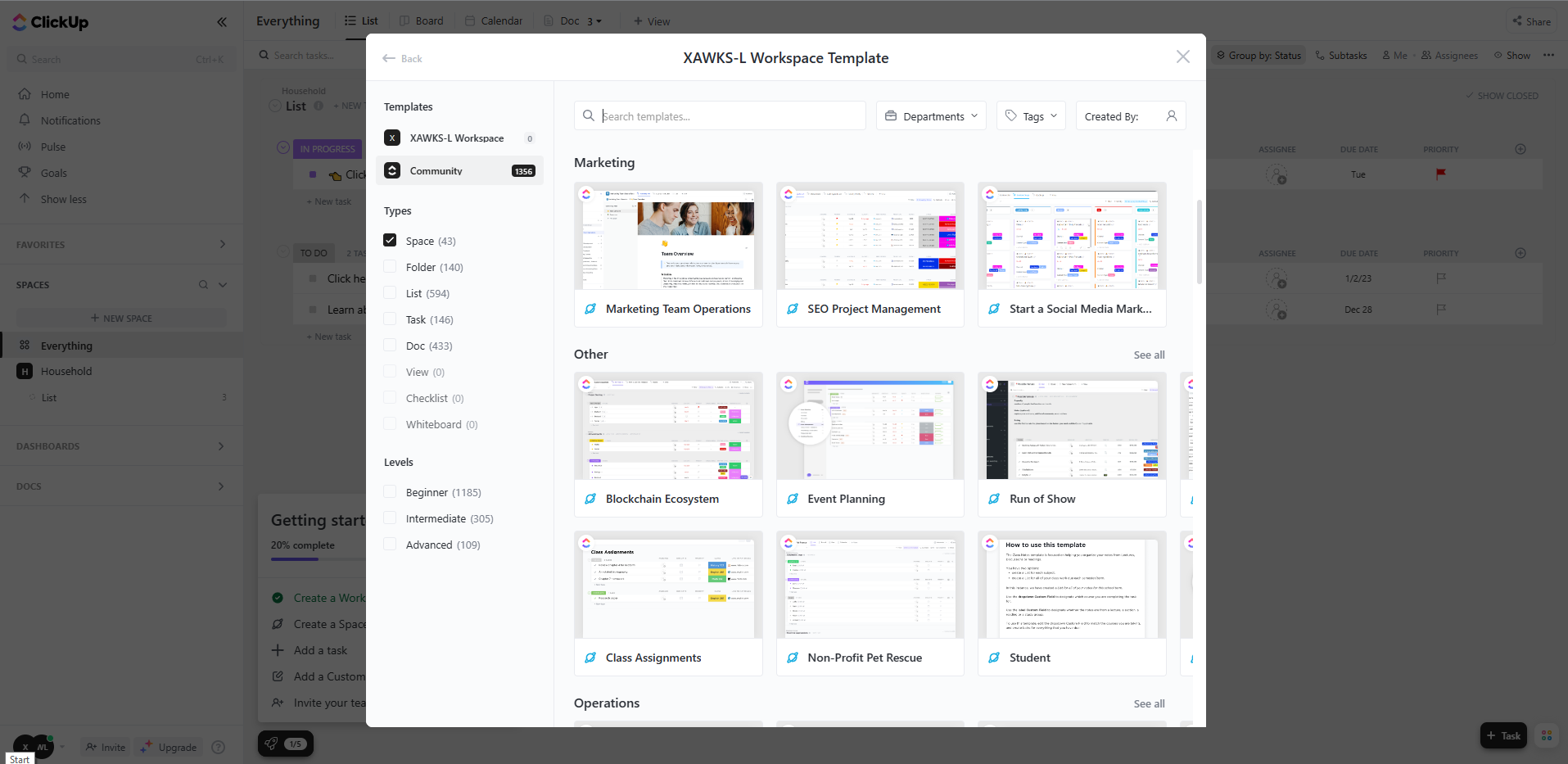Click See all next to Other
1568x764 pixels.
click(x=1149, y=355)
